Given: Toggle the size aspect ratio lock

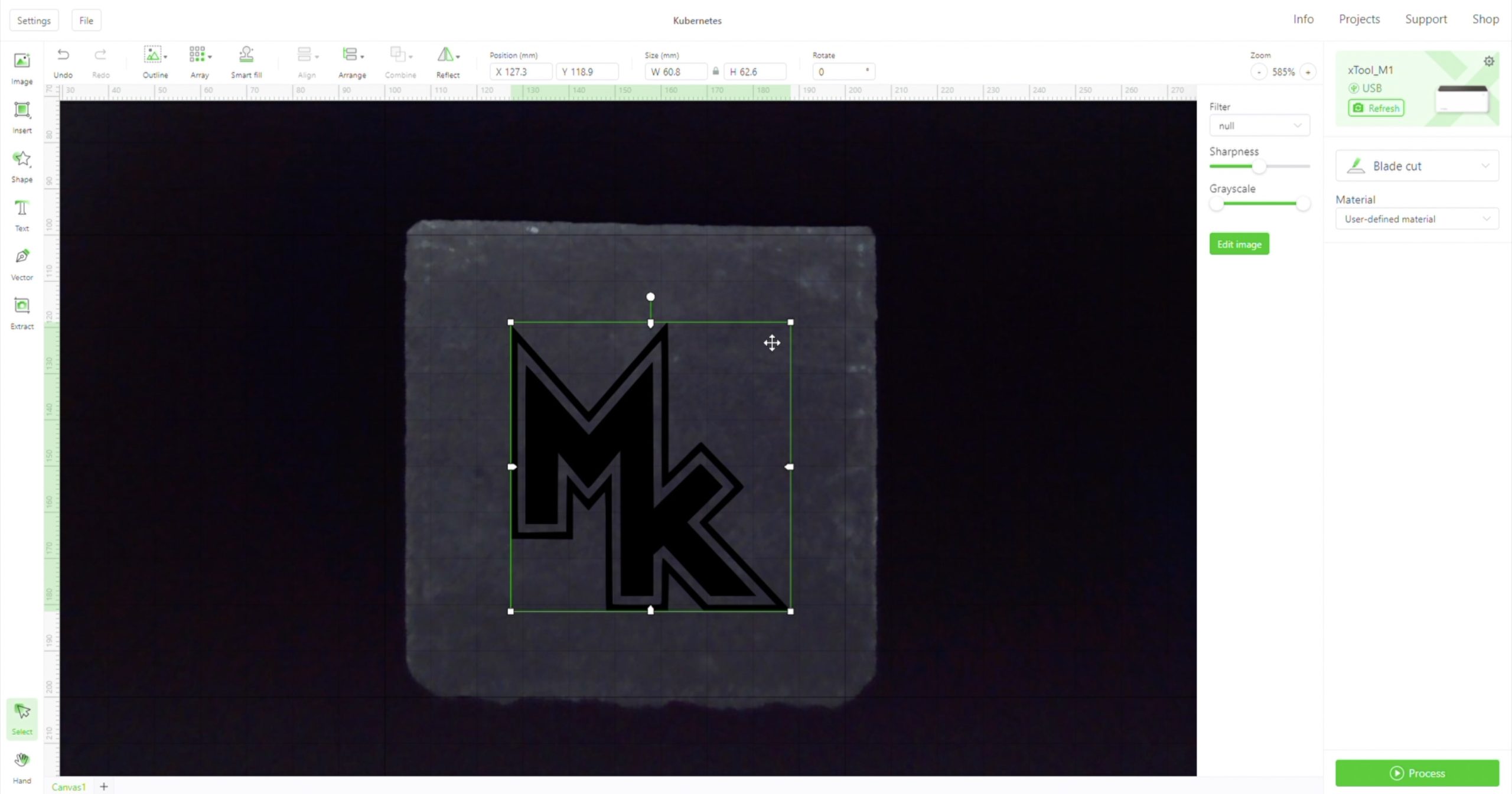Looking at the screenshot, I should tap(715, 71).
